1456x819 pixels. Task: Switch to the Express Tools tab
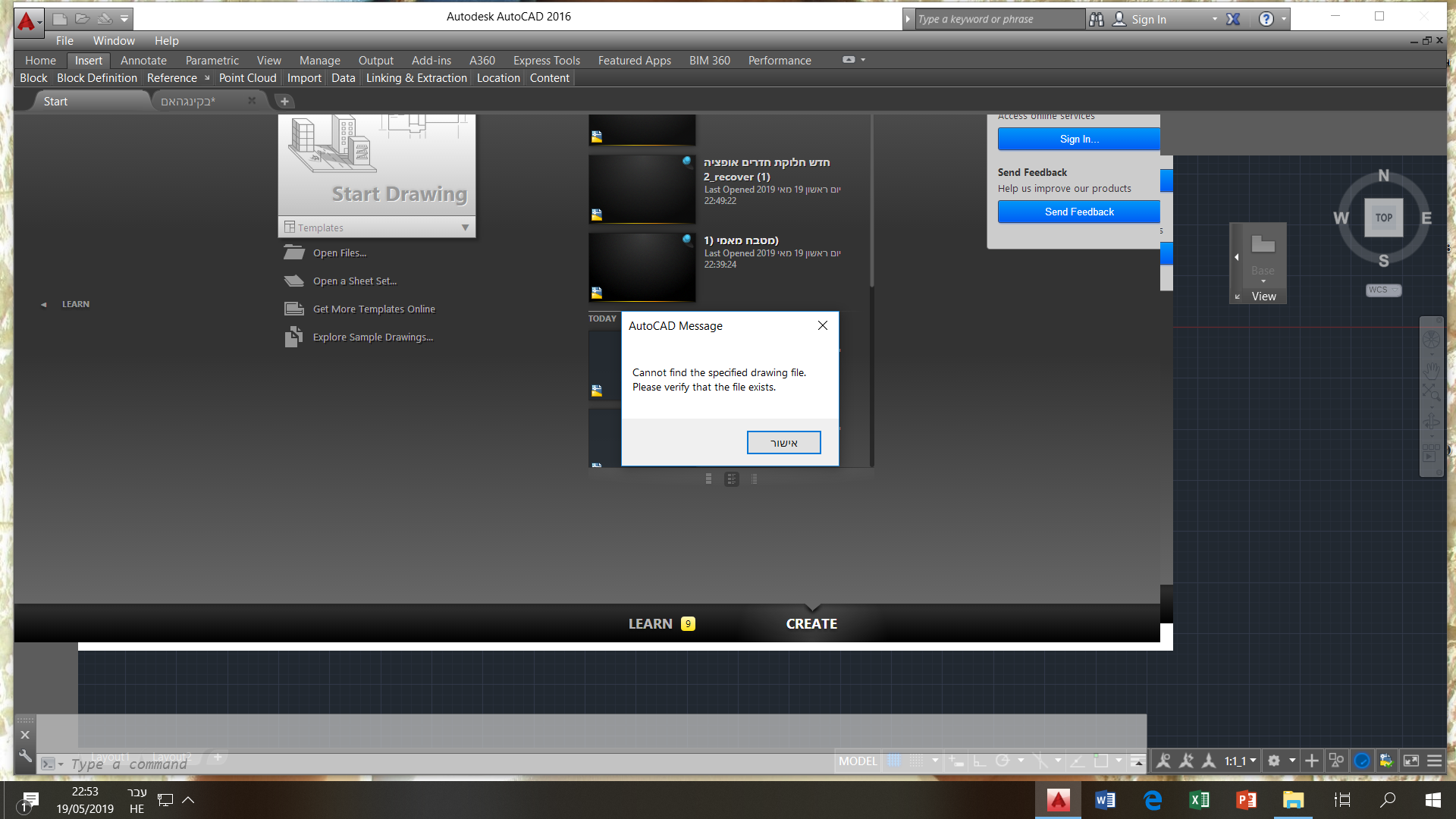546,61
